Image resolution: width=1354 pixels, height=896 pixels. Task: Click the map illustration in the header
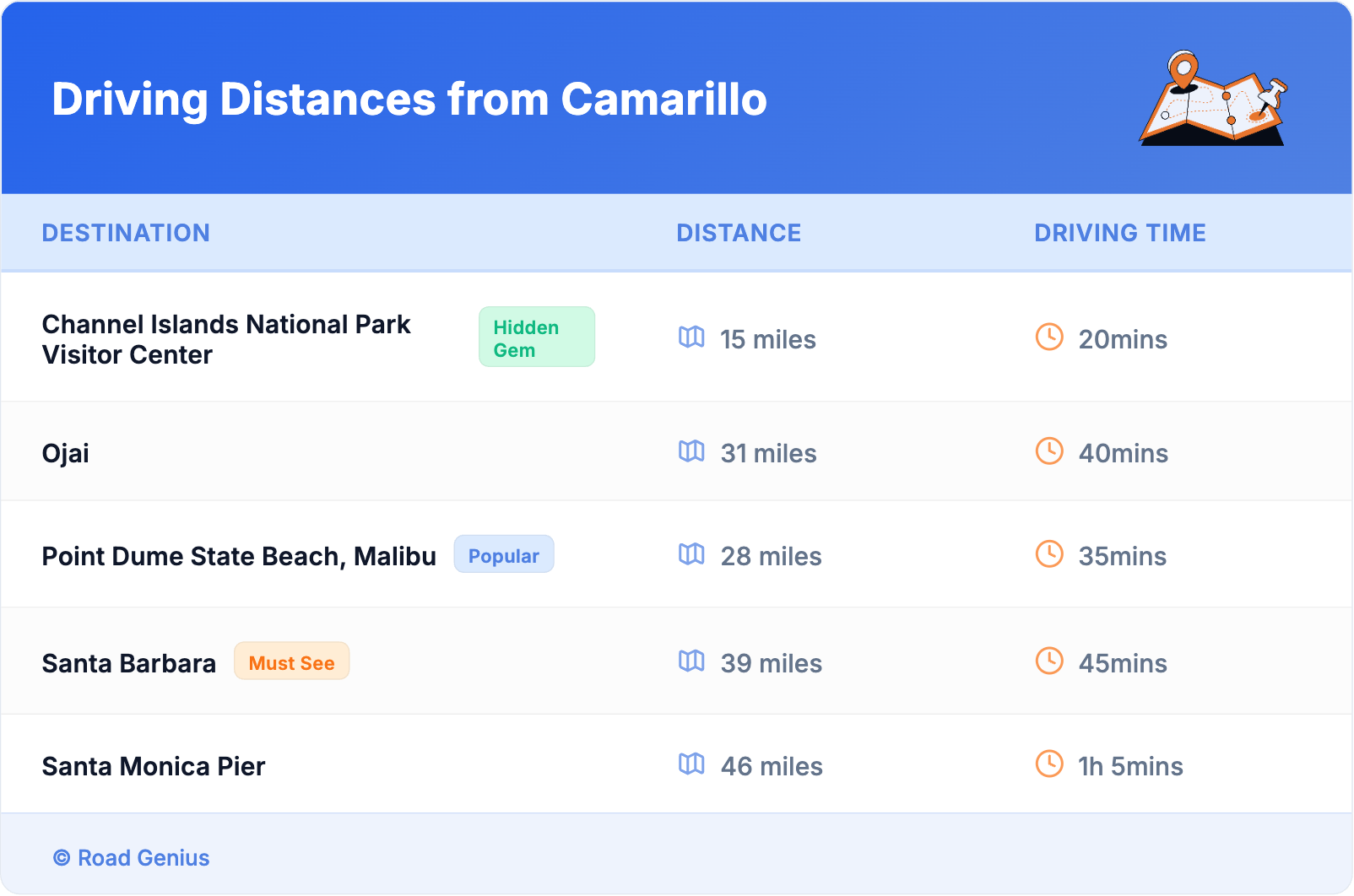pos(1213,99)
